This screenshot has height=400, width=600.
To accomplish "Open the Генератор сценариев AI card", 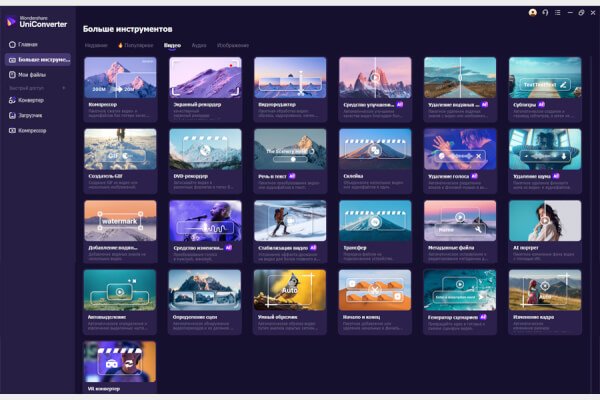I will click(x=460, y=302).
